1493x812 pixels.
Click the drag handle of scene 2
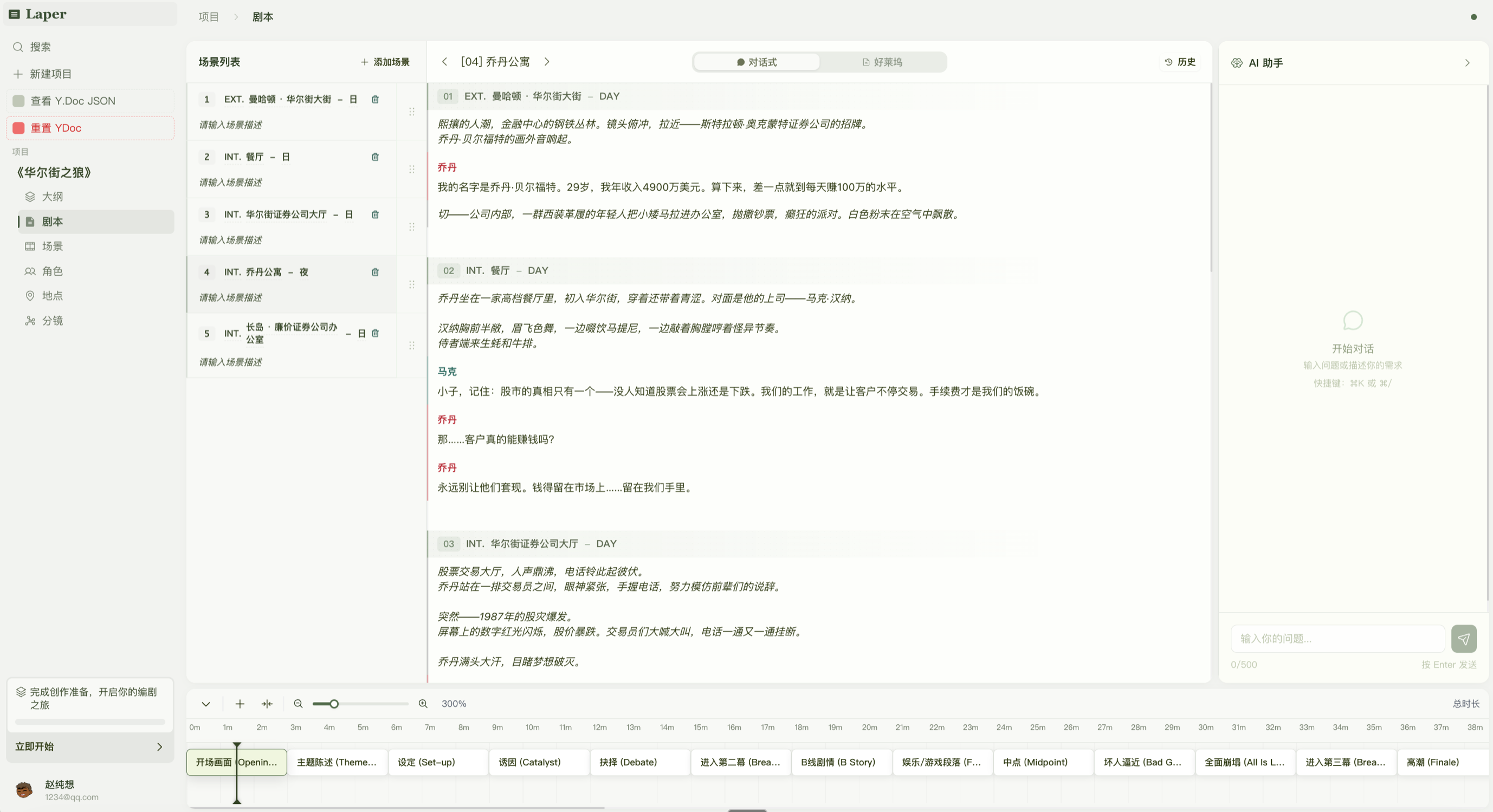[411, 169]
